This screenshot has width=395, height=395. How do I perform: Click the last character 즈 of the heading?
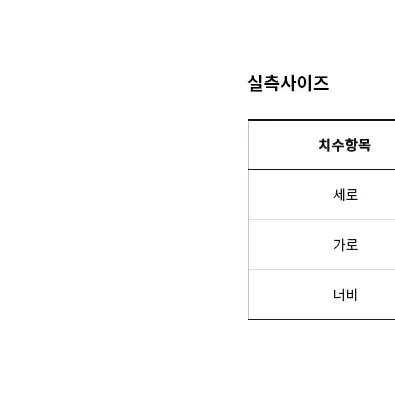click(x=321, y=83)
